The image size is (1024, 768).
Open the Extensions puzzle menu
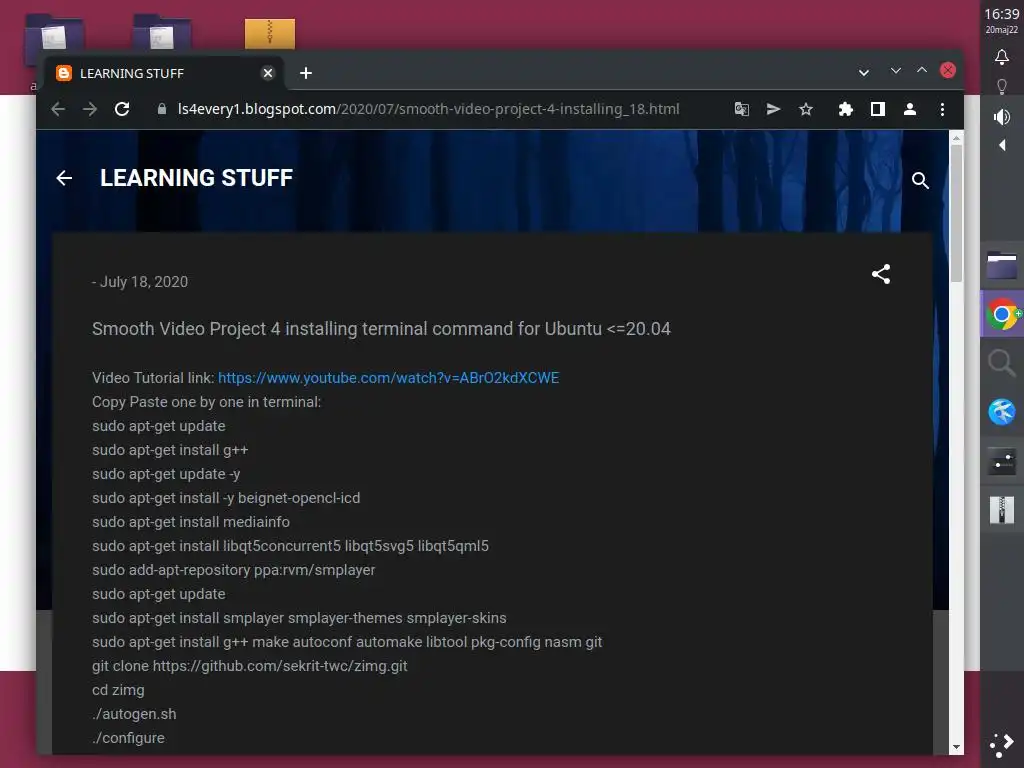845,109
